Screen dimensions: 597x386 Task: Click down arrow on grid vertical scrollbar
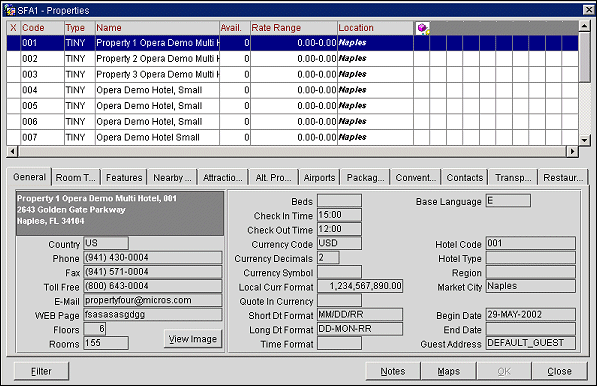(x=584, y=140)
